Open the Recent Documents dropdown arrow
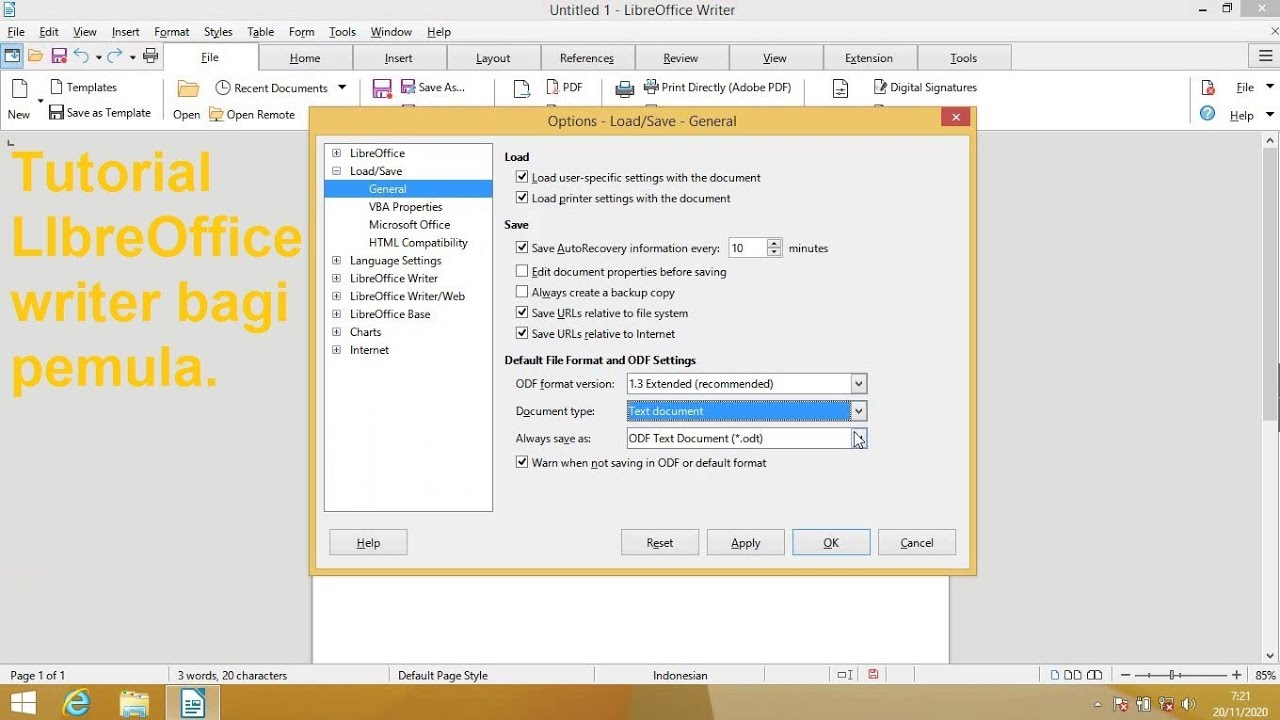Viewport: 1280px width, 720px height. [x=342, y=88]
